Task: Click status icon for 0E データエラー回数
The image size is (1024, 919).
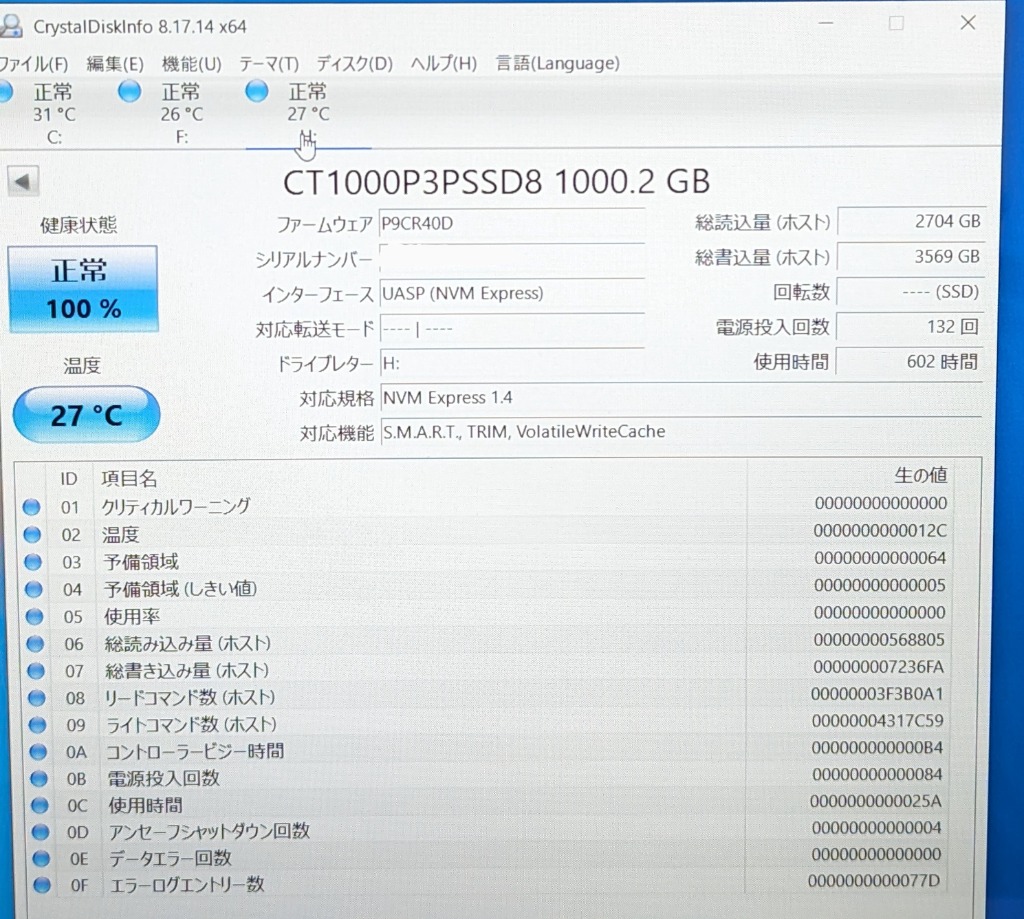Action: point(41,858)
